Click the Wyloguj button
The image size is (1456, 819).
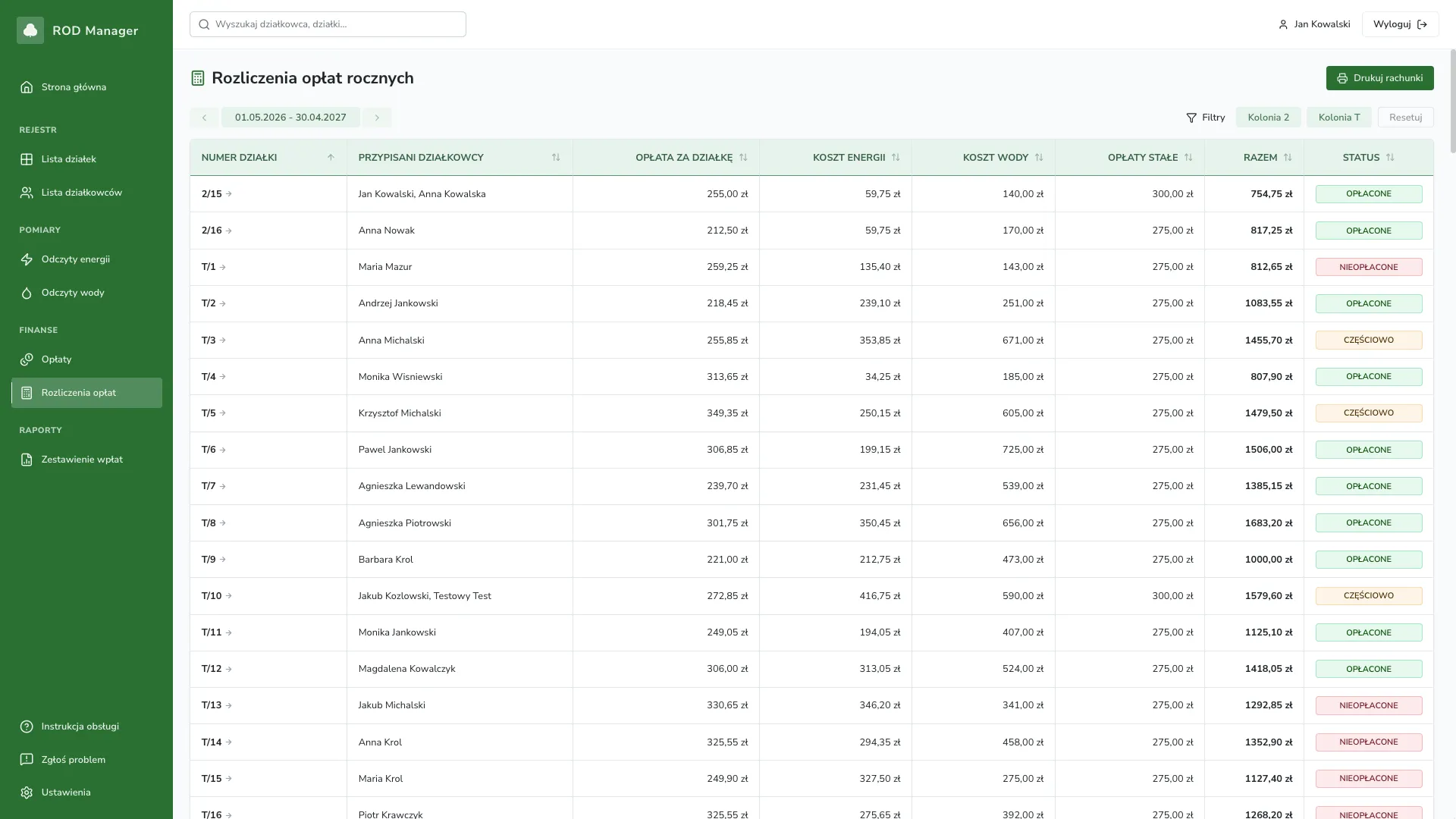click(1400, 24)
